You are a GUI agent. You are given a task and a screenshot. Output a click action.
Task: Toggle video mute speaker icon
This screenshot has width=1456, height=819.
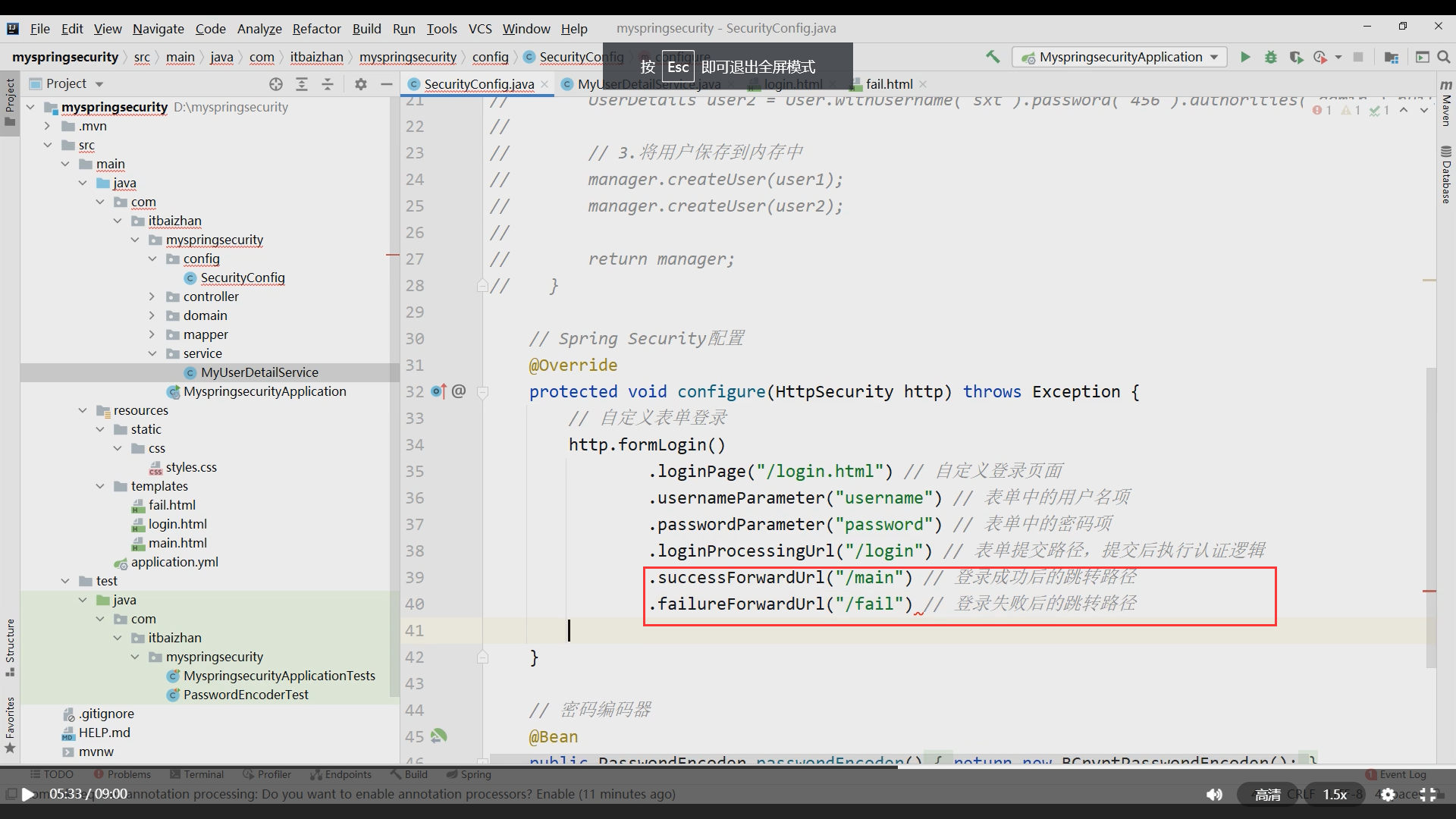coord(1214,794)
